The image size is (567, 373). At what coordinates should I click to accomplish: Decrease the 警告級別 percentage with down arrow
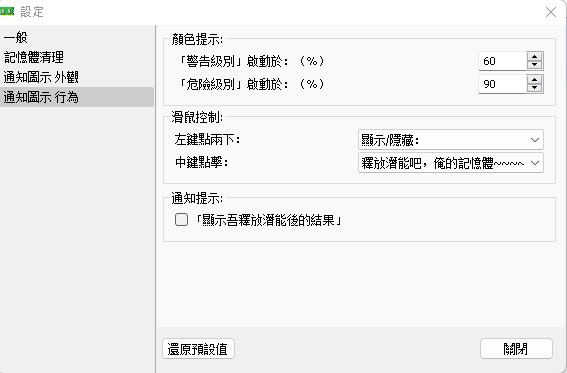tap(534, 65)
